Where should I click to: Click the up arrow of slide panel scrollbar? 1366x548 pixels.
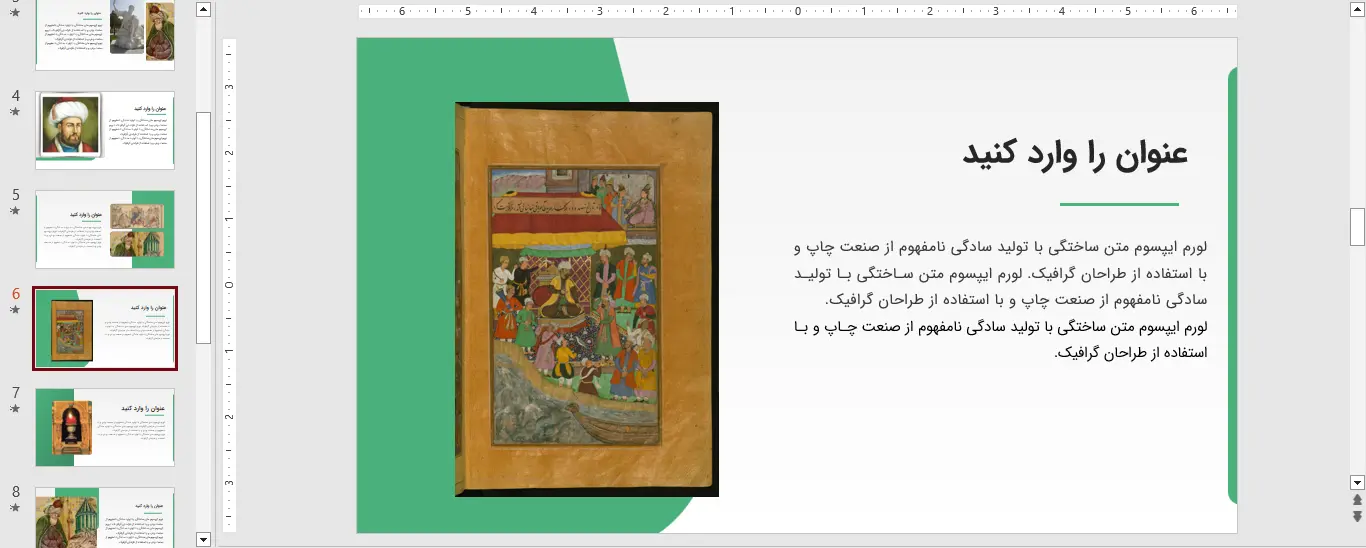(204, 9)
